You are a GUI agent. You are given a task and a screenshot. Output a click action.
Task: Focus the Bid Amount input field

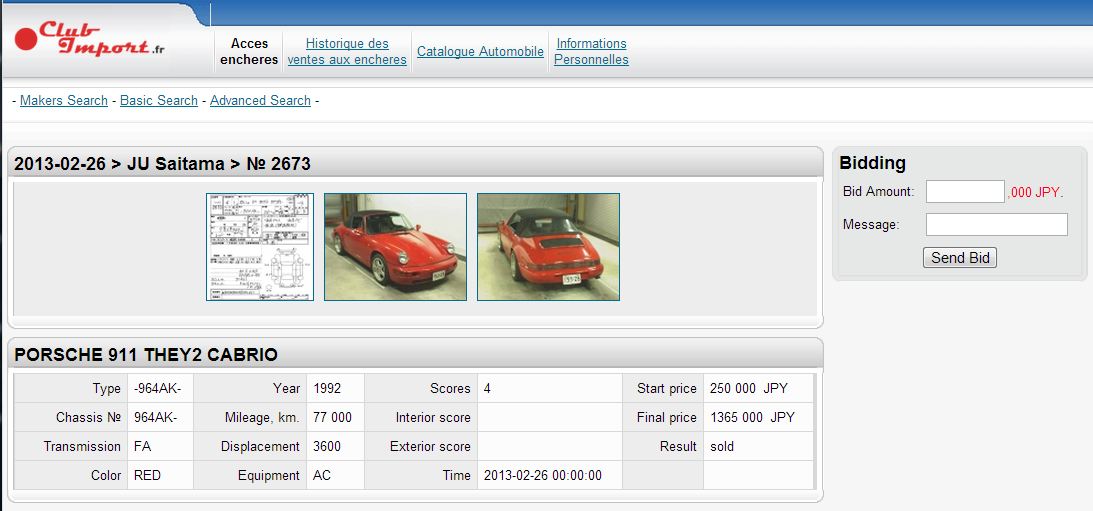964,191
